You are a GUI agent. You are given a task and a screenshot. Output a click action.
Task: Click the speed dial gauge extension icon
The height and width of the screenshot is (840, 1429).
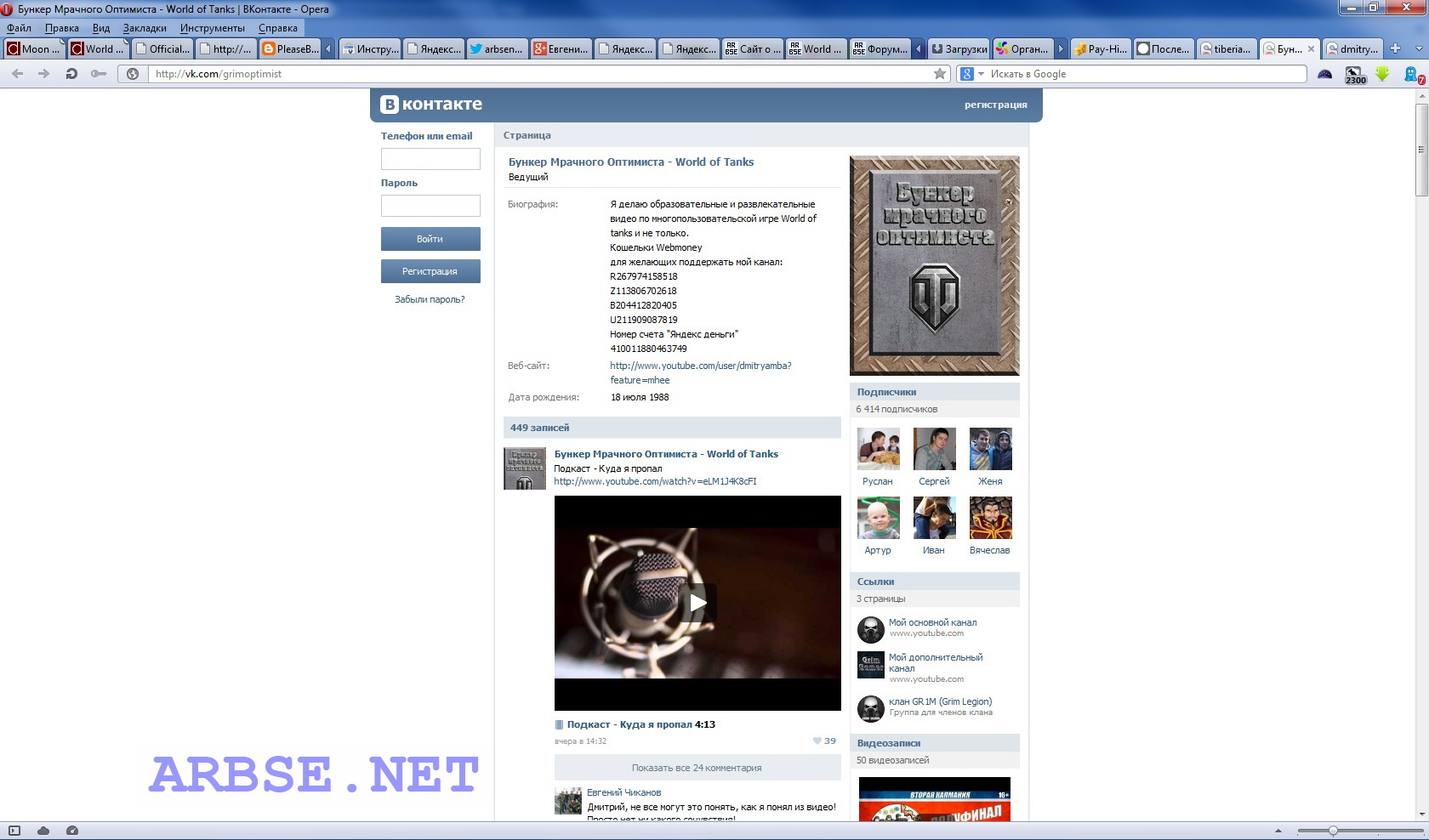1325,74
